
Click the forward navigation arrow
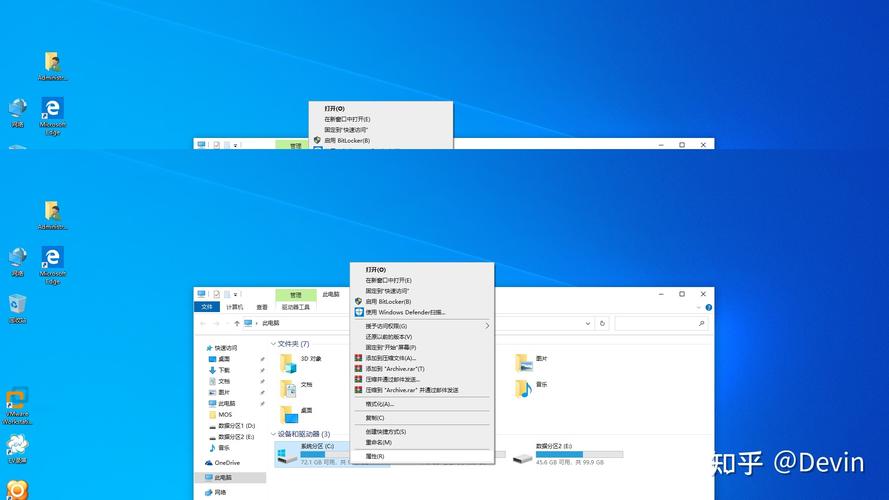(x=217, y=323)
